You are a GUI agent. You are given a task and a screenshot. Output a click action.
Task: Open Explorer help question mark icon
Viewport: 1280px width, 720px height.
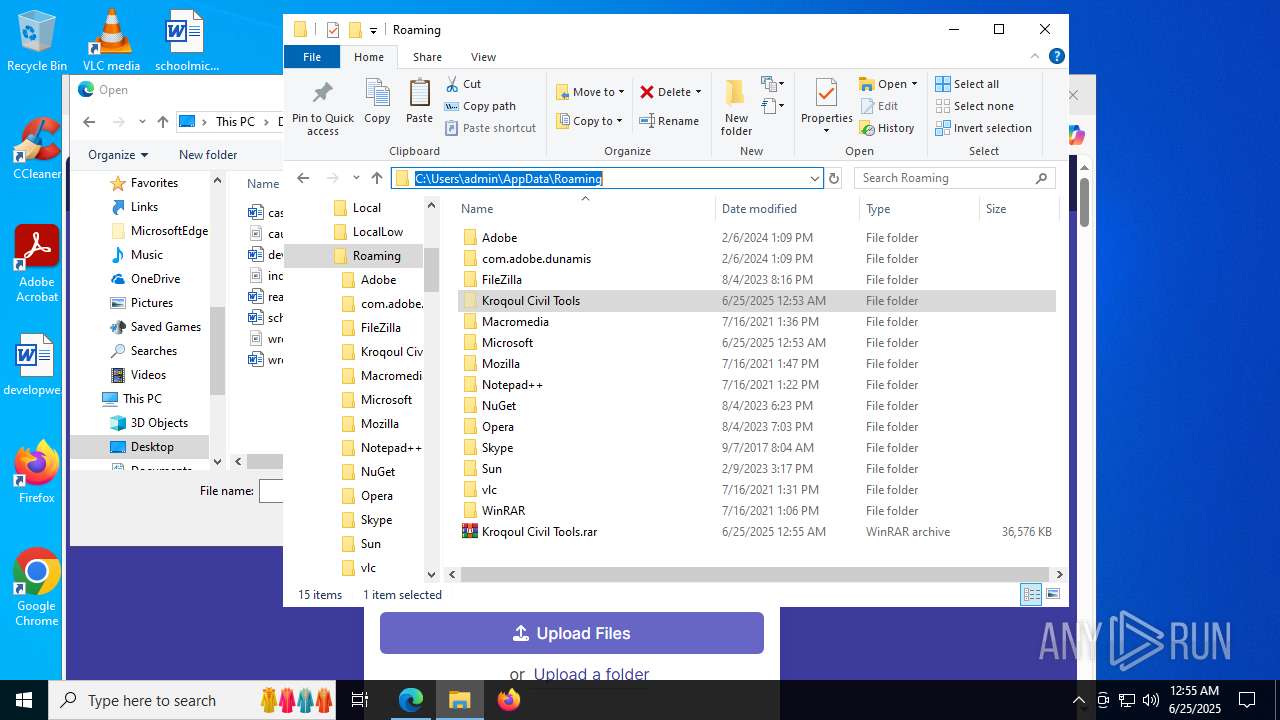click(x=1056, y=57)
